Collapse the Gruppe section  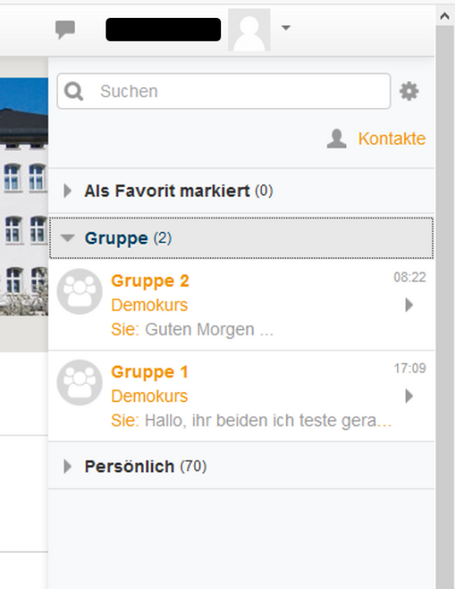[x=241, y=238]
